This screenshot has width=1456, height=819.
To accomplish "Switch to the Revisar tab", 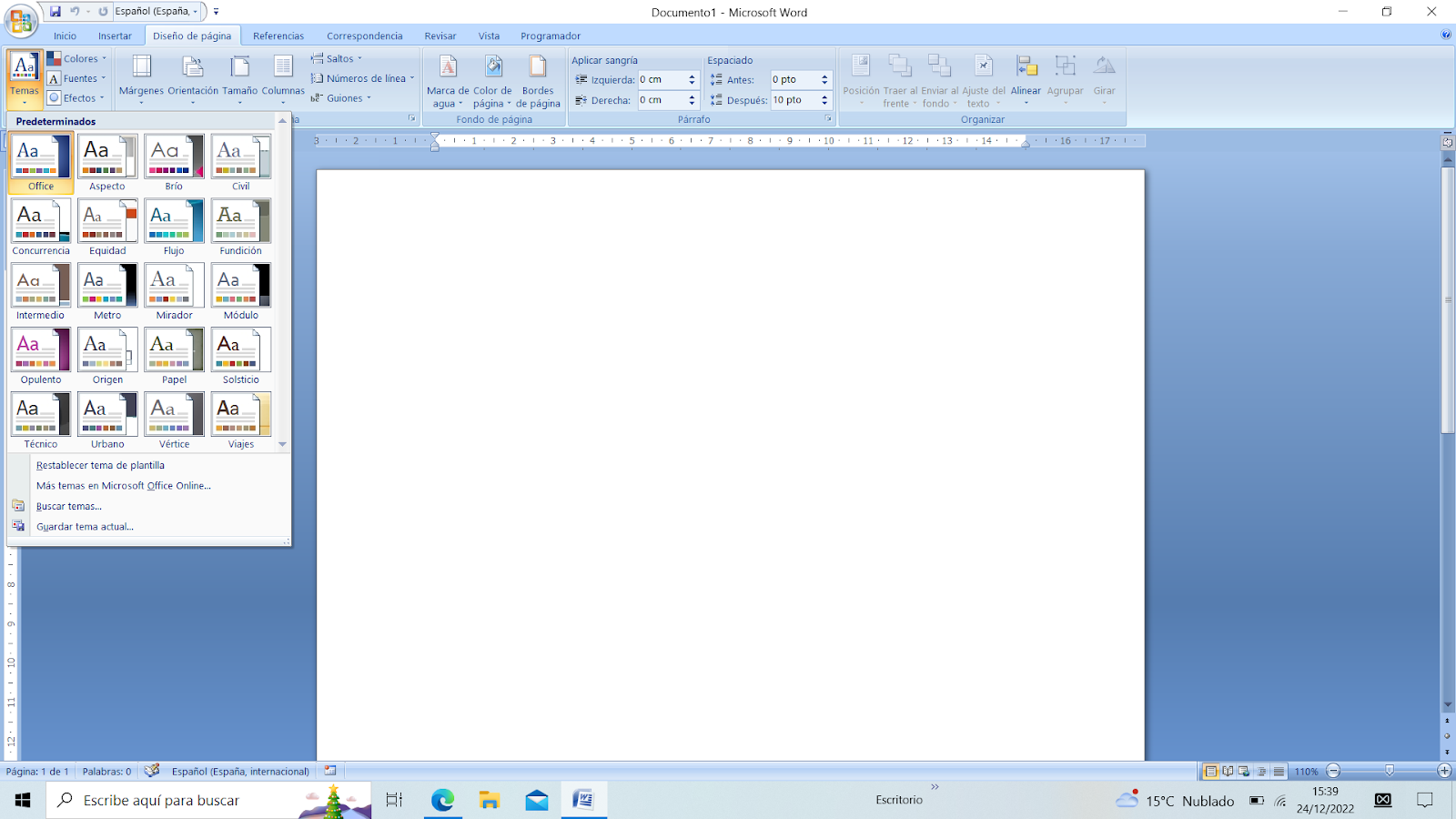I will click(x=440, y=36).
